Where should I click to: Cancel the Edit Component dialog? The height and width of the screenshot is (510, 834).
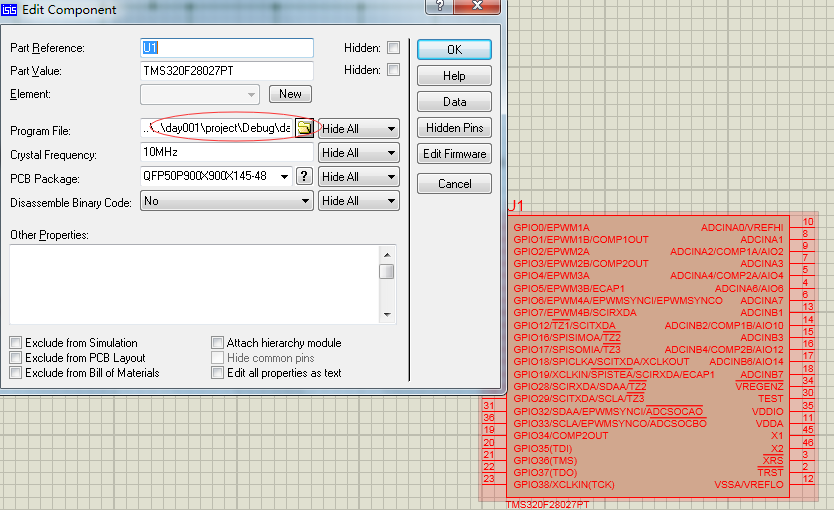(454, 183)
